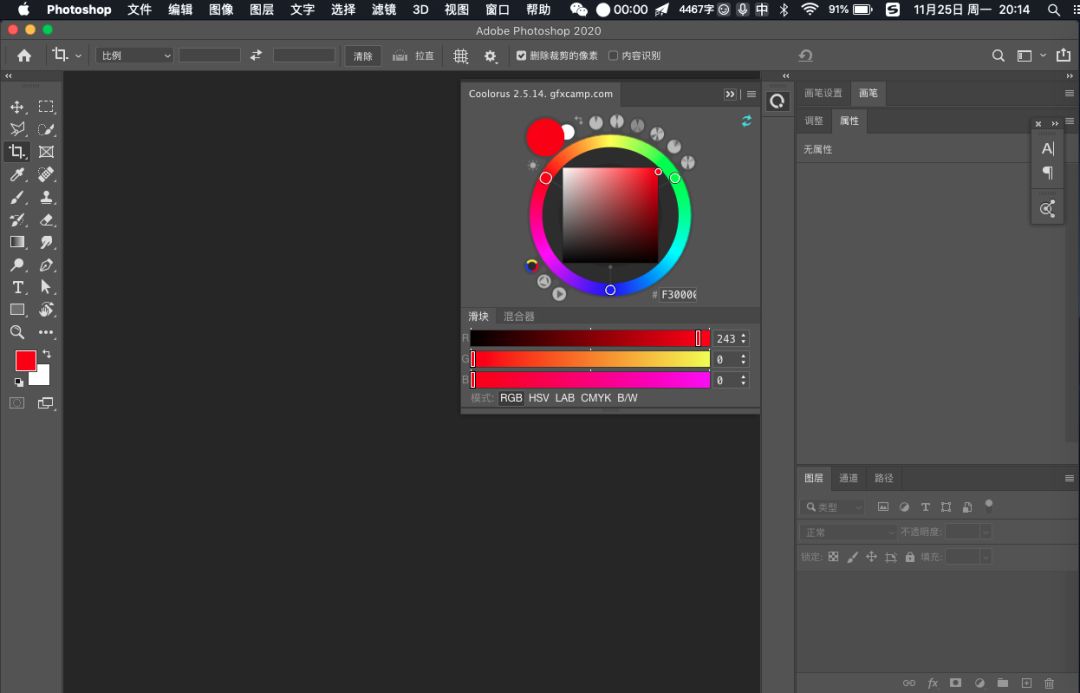This screenshot has height=693, width=1080.
Task: Select the History Brush tool
Action: click(17, 220)
